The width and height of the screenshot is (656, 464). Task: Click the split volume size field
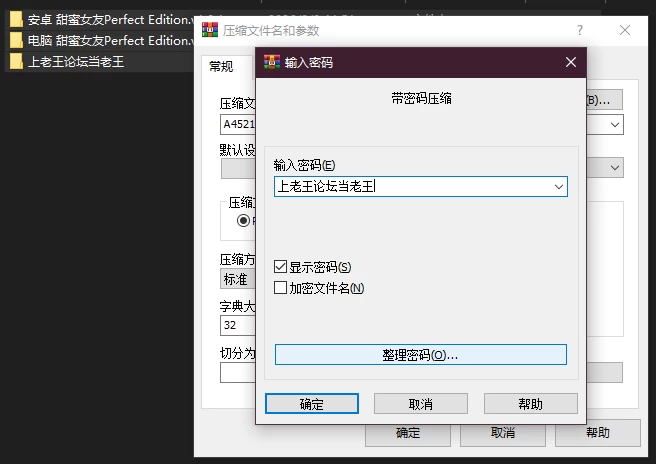click(x=238, y=372)
